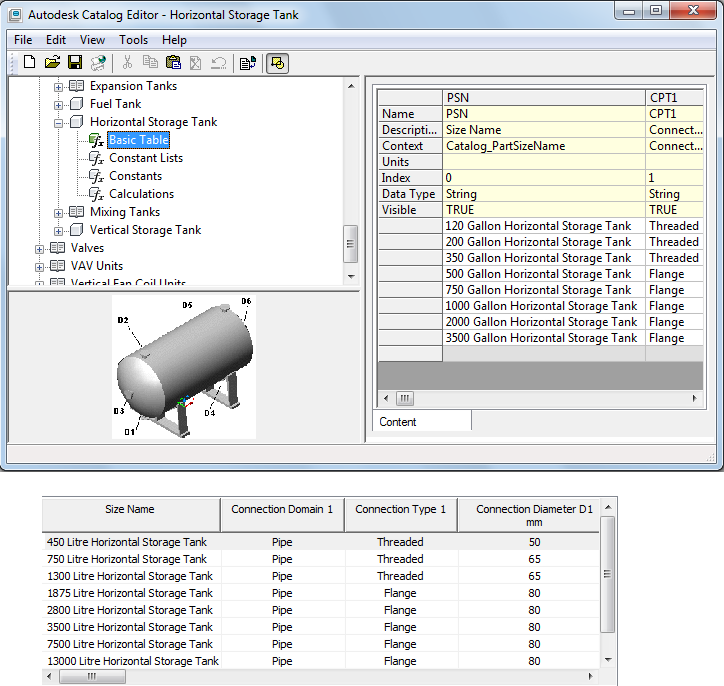The width and height of the screenshot is (724, 686).
Task: Click the Connection Domain 1 column header
Action: click(282, 515)
